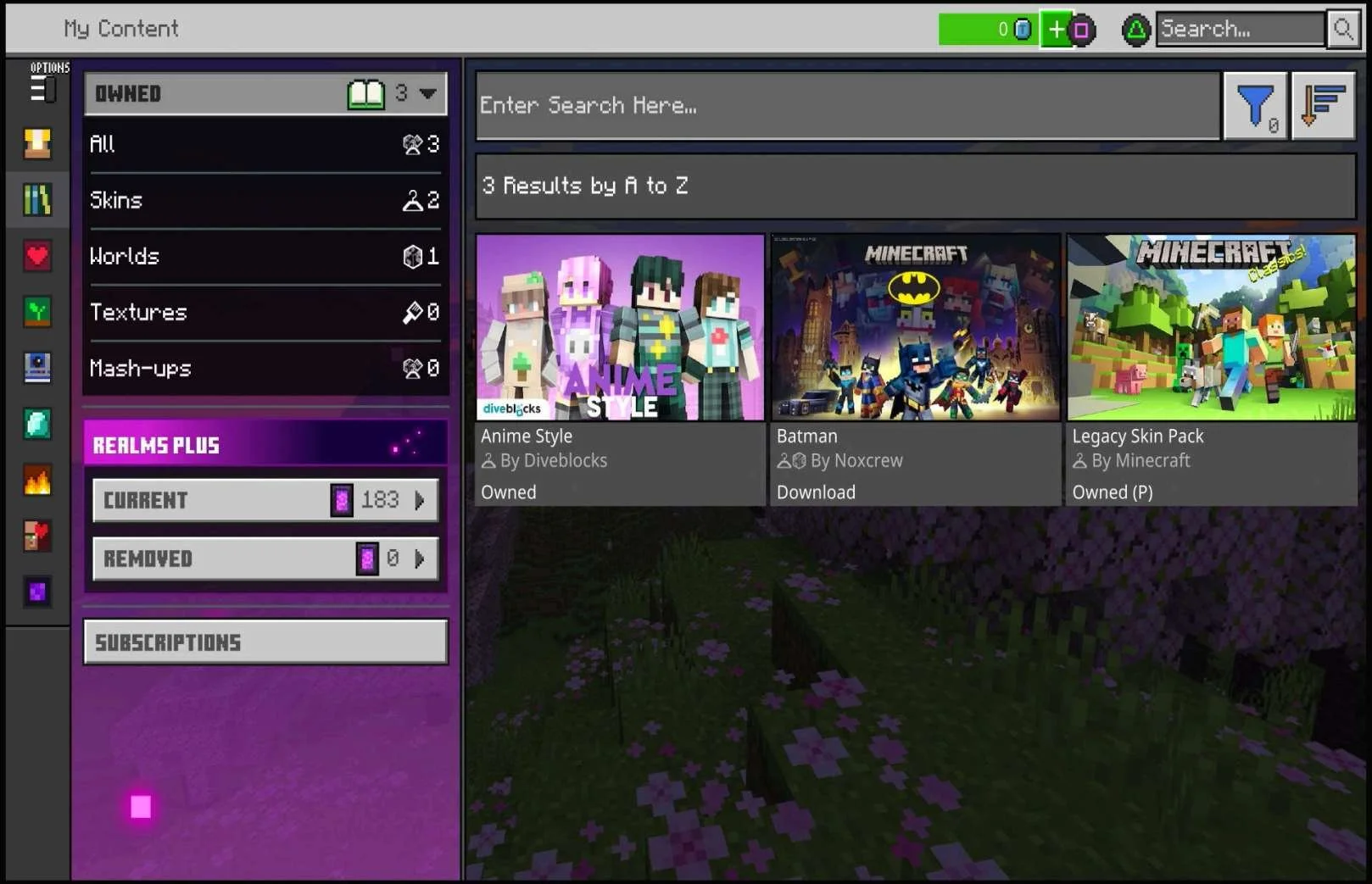Focus the top bar Search field
Viewport: 1372px width, 884px height.
[x=1241, y=30]
